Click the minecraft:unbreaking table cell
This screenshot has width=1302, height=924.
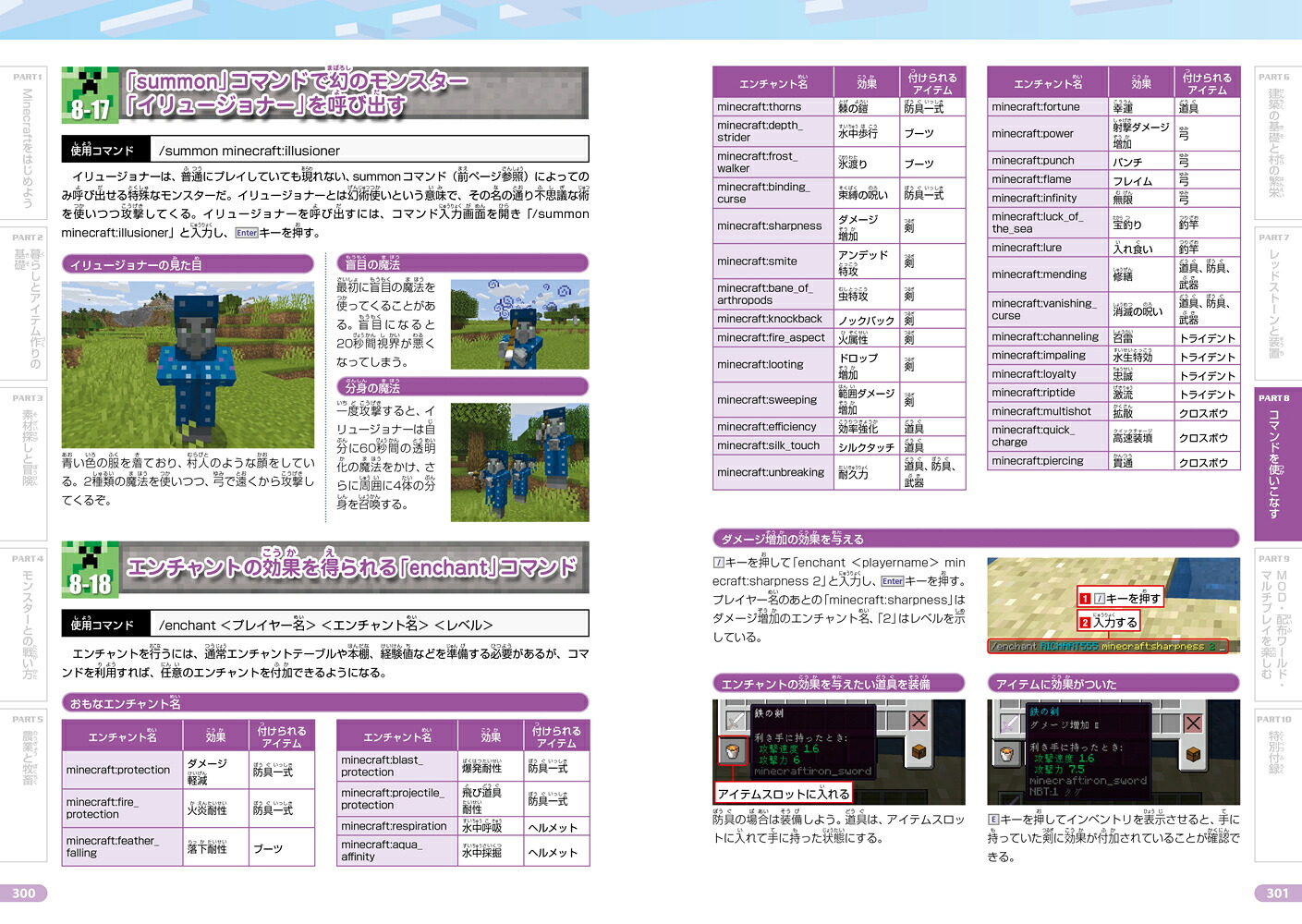click(773, 473)
